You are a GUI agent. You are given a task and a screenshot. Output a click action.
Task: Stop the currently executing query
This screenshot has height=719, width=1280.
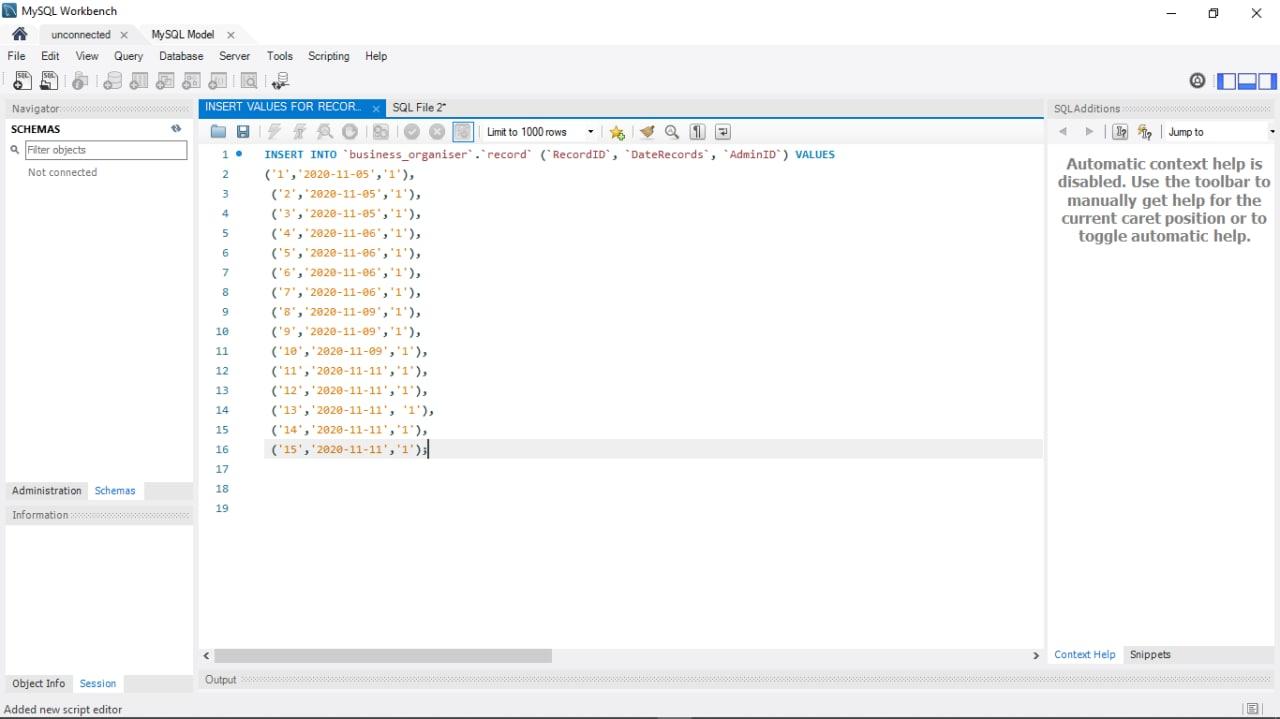click(x=349, y=131)
